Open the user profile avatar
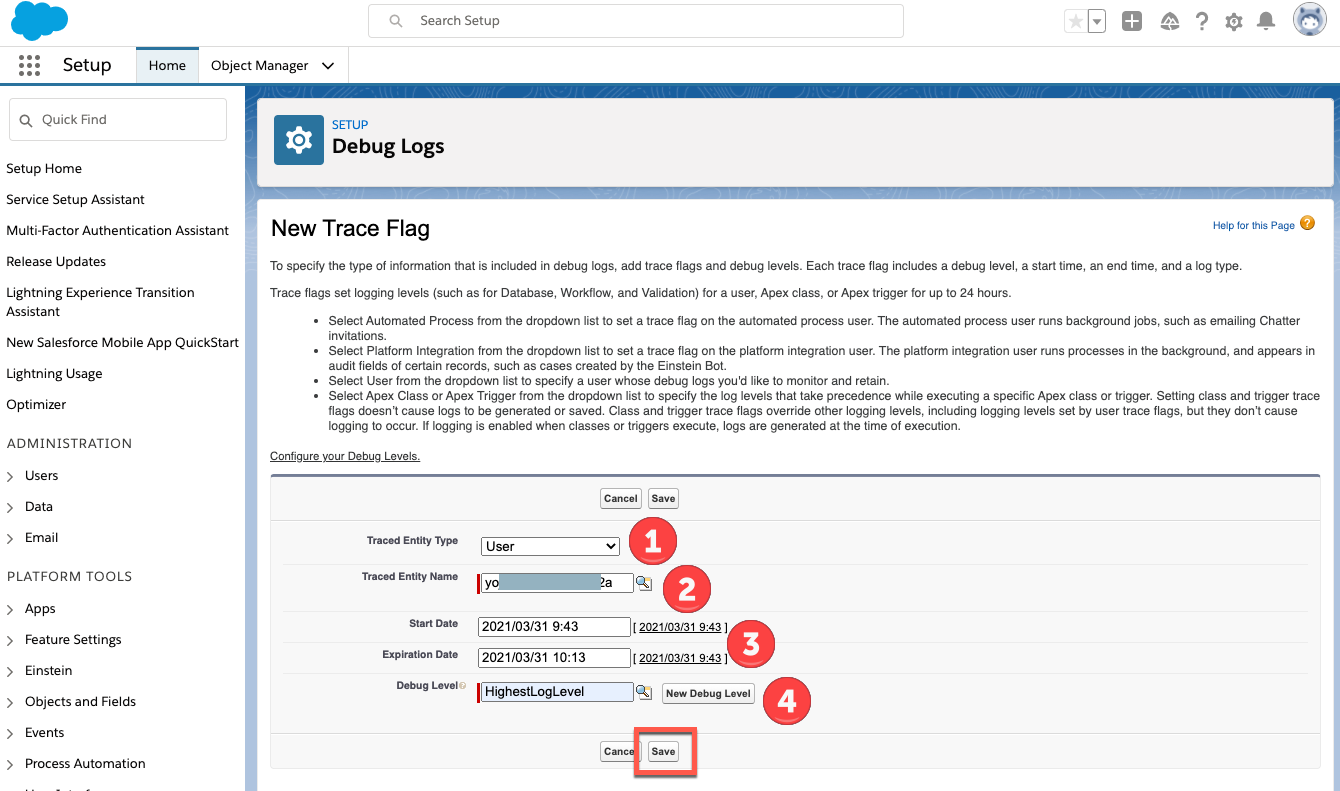The height and width of the screenshot is (791, 1340). point(1309,20)
